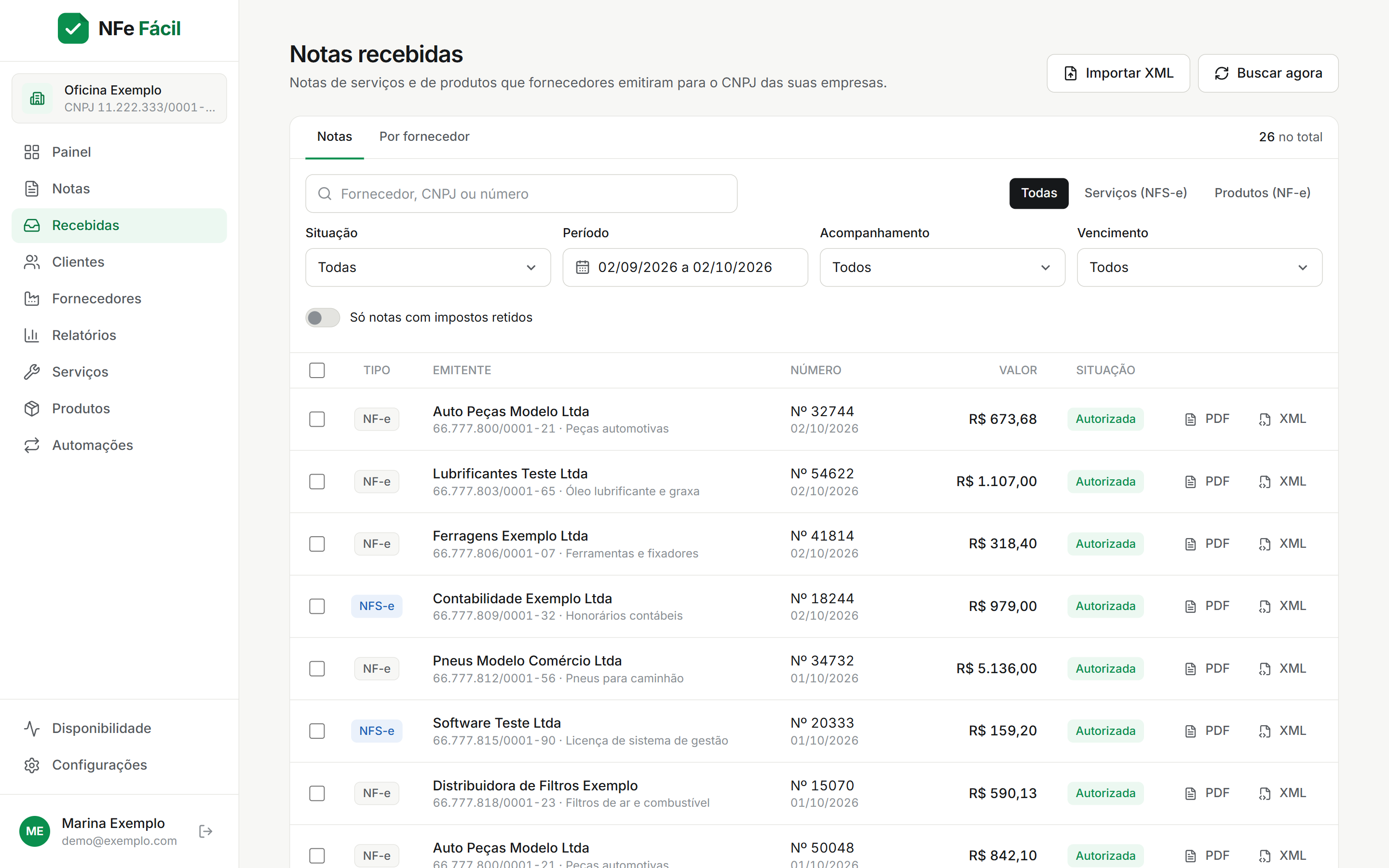The width and height of the screenshot is (1389, 868).
Task: Click the VALOR column header
Action: point(1017,370)
